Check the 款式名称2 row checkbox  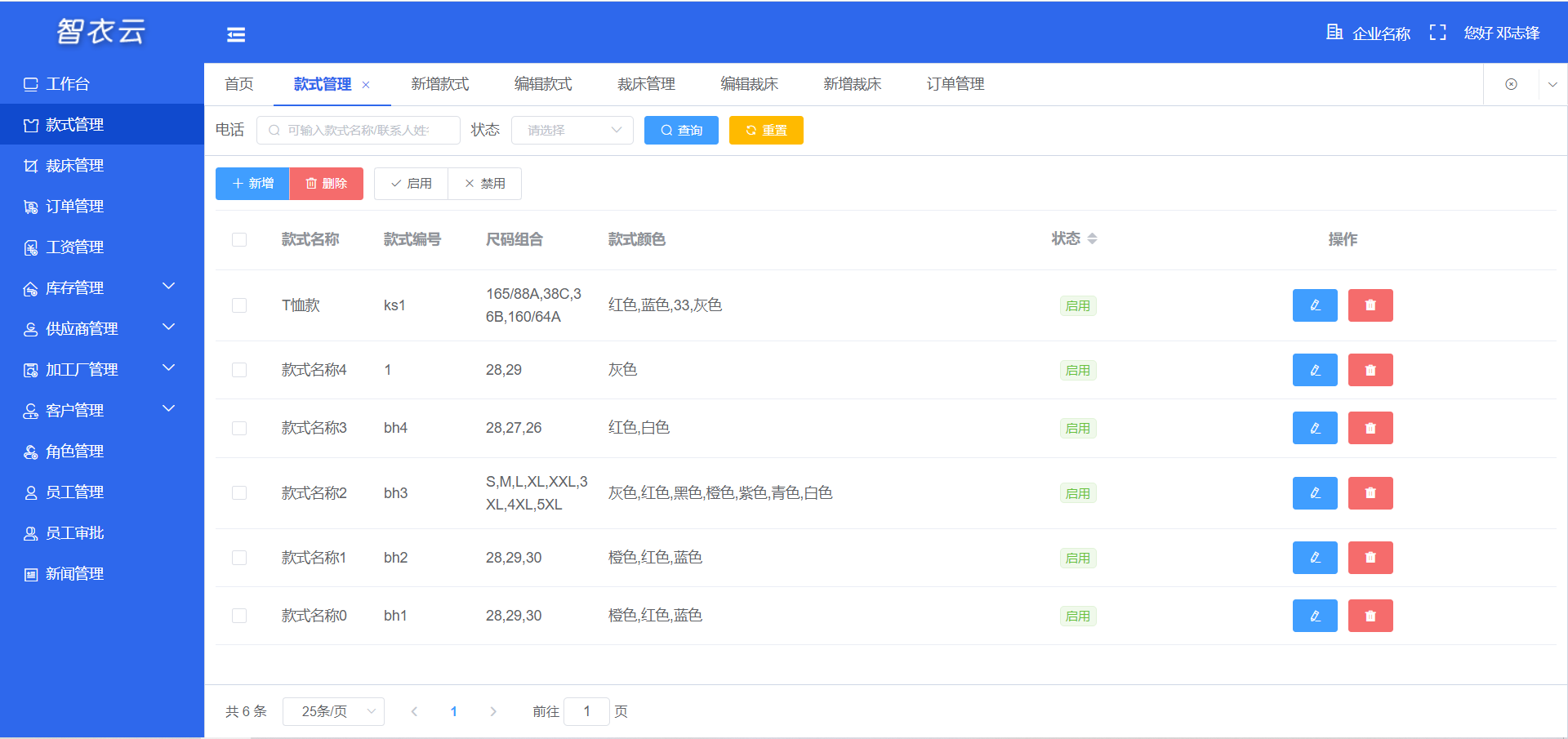[x=239, y=493]
